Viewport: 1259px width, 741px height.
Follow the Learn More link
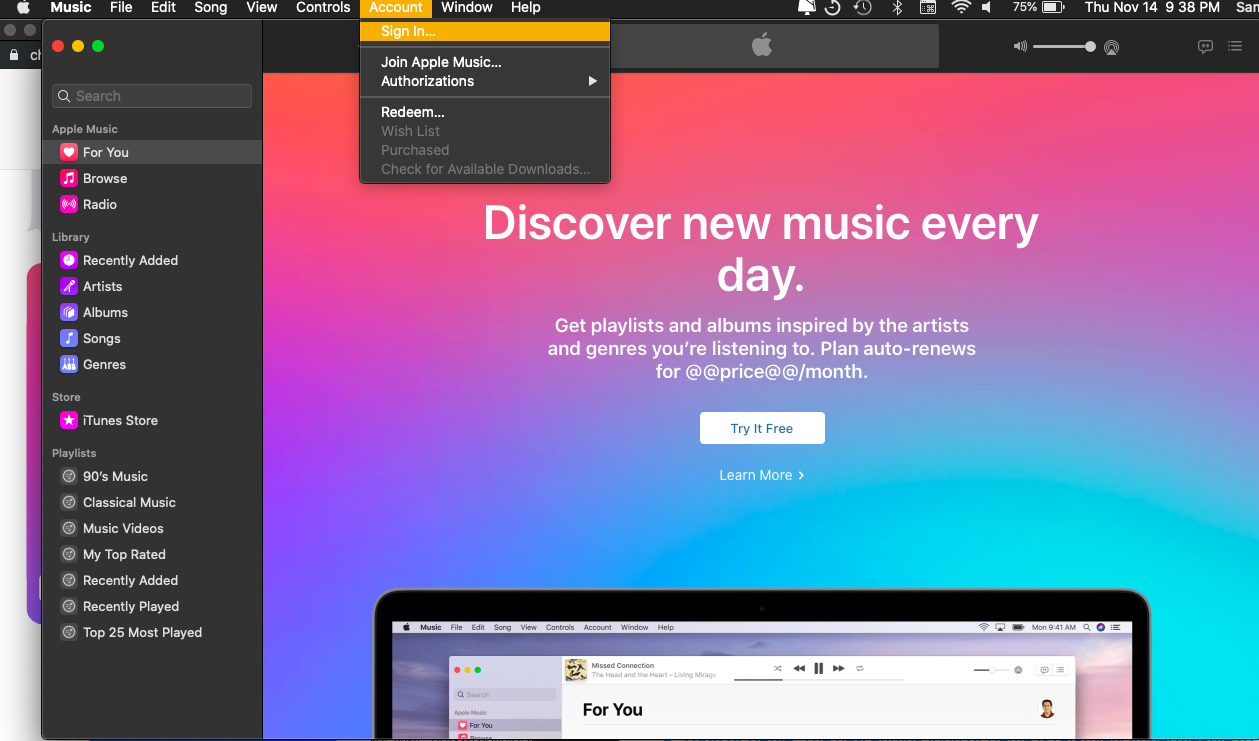[x=762, y=475]
